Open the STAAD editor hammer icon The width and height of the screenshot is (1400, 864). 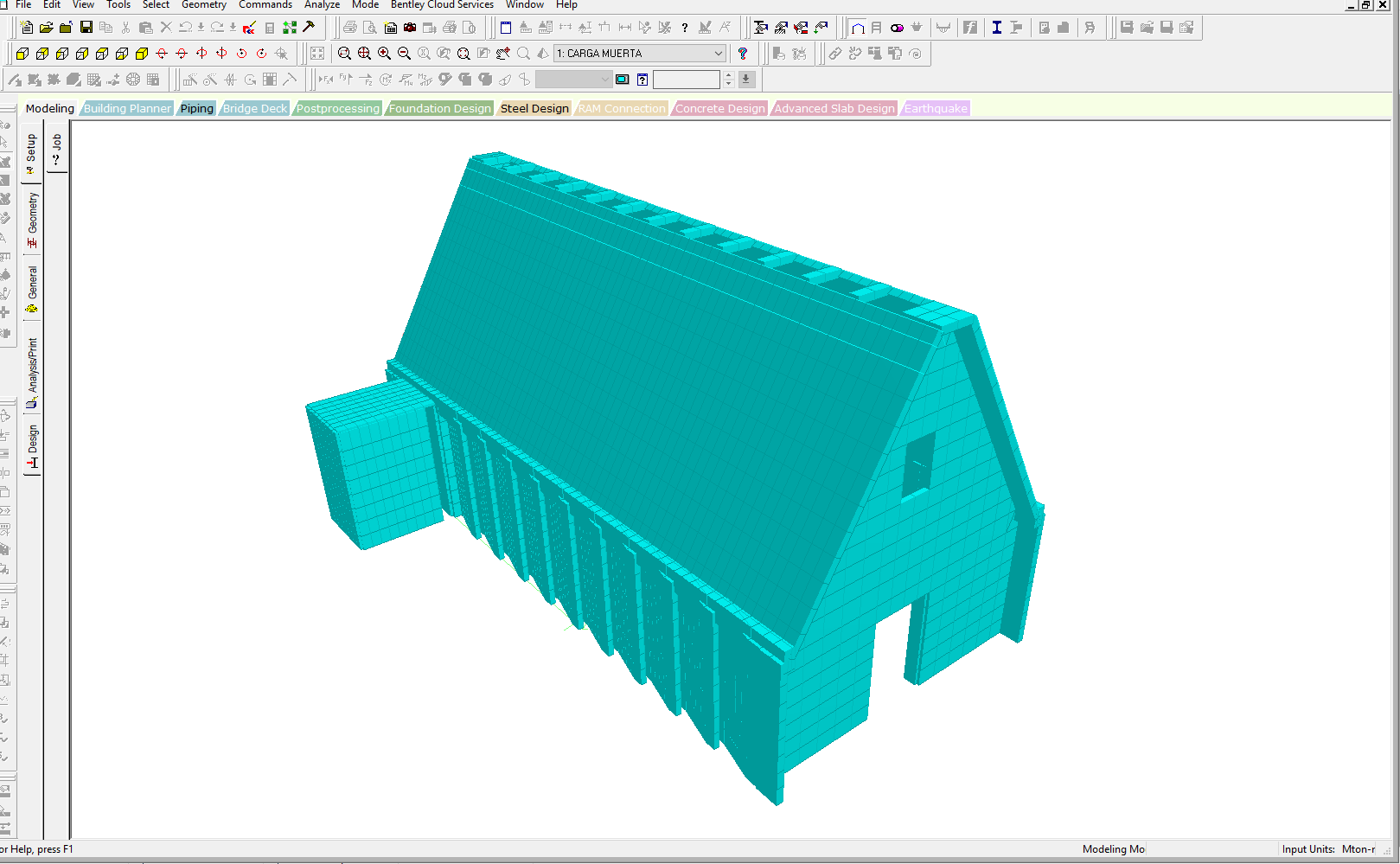309,28
